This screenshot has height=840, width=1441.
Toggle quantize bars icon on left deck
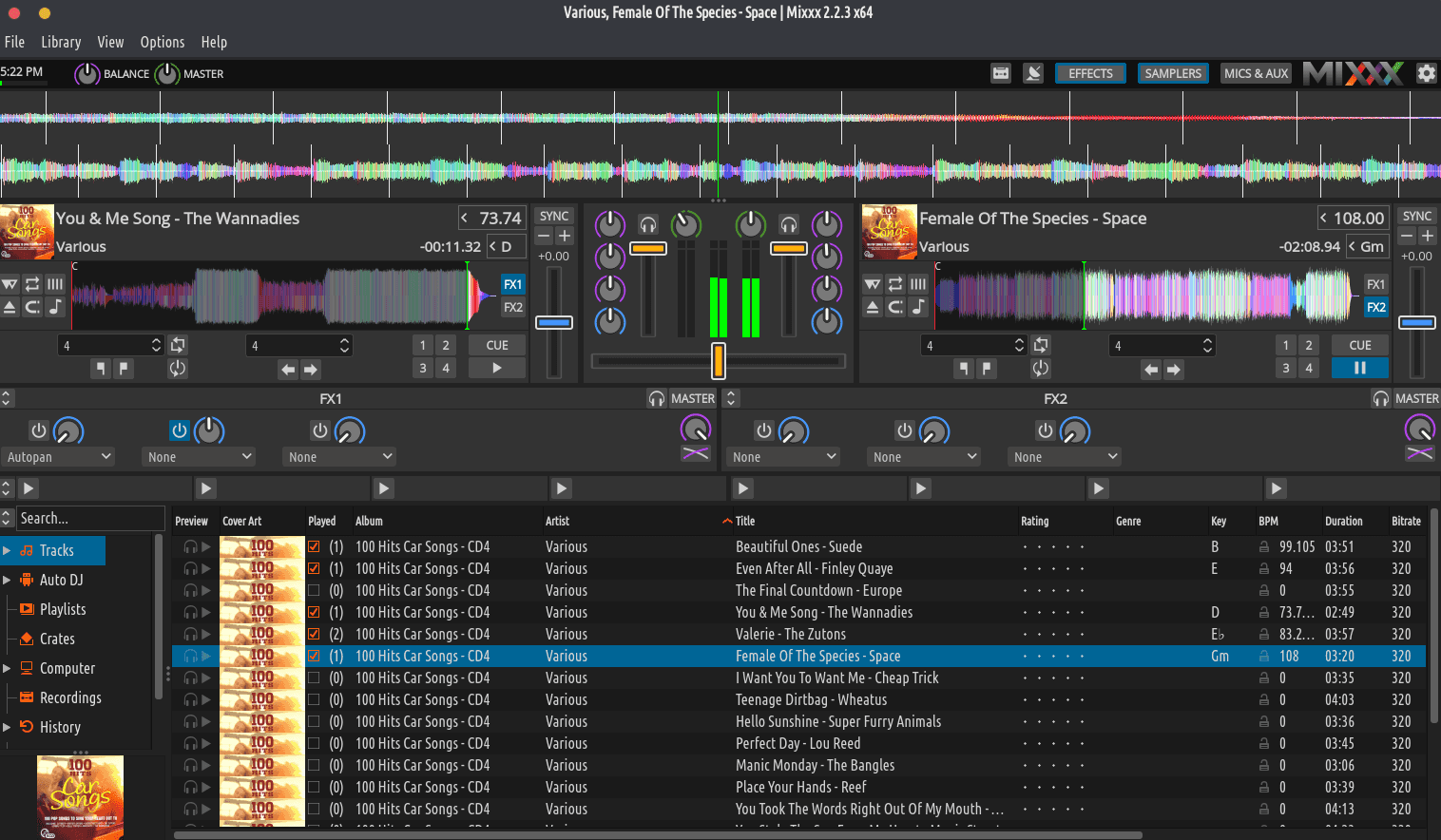pyautogui.click(x=55, y=284)
